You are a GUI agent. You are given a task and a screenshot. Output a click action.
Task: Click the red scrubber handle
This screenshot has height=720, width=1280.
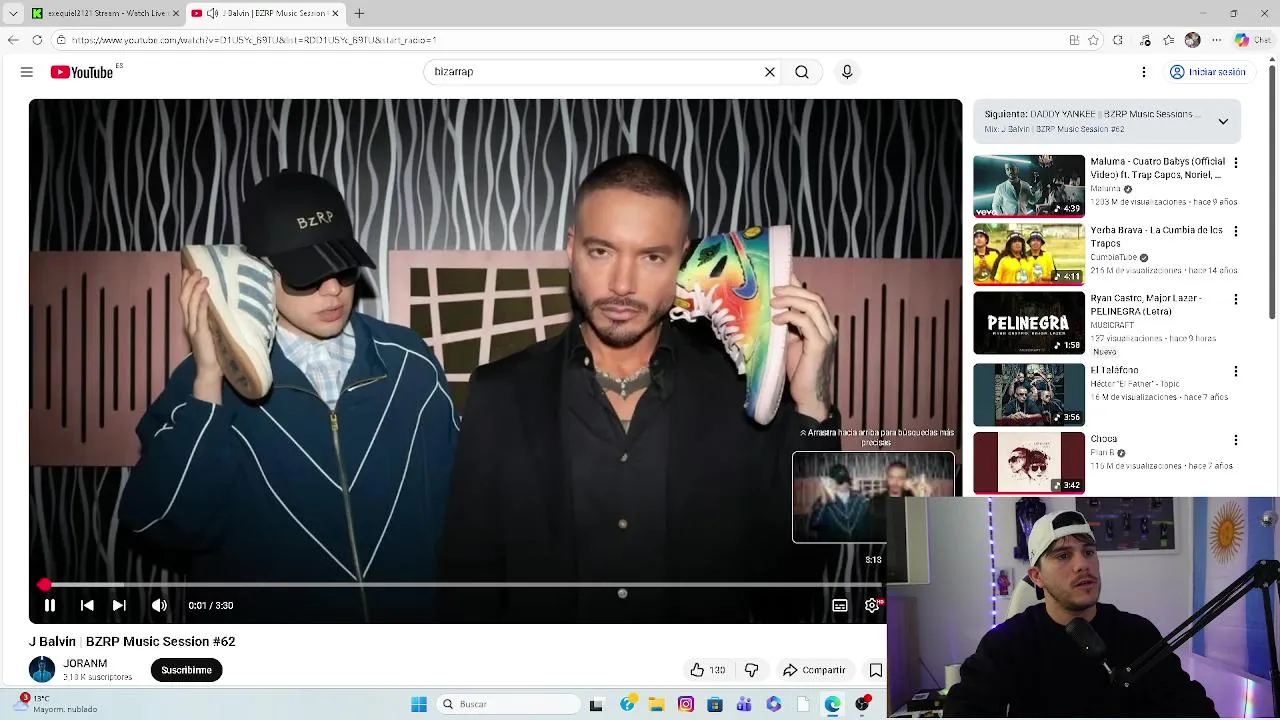pyautogui.click(x=44, y=584)
